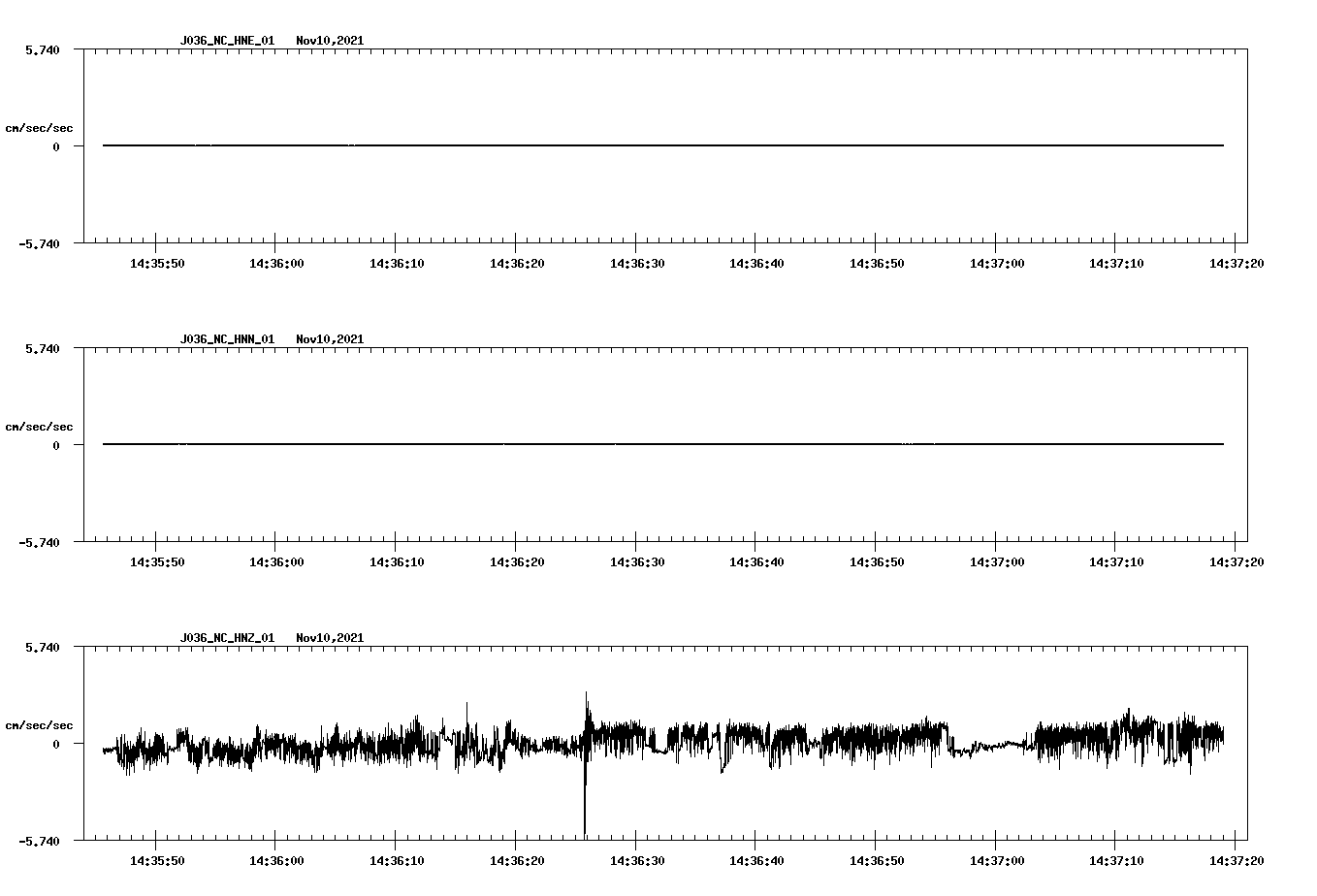Click the 14:36:30 label under HNE plot

click(636, 264)
